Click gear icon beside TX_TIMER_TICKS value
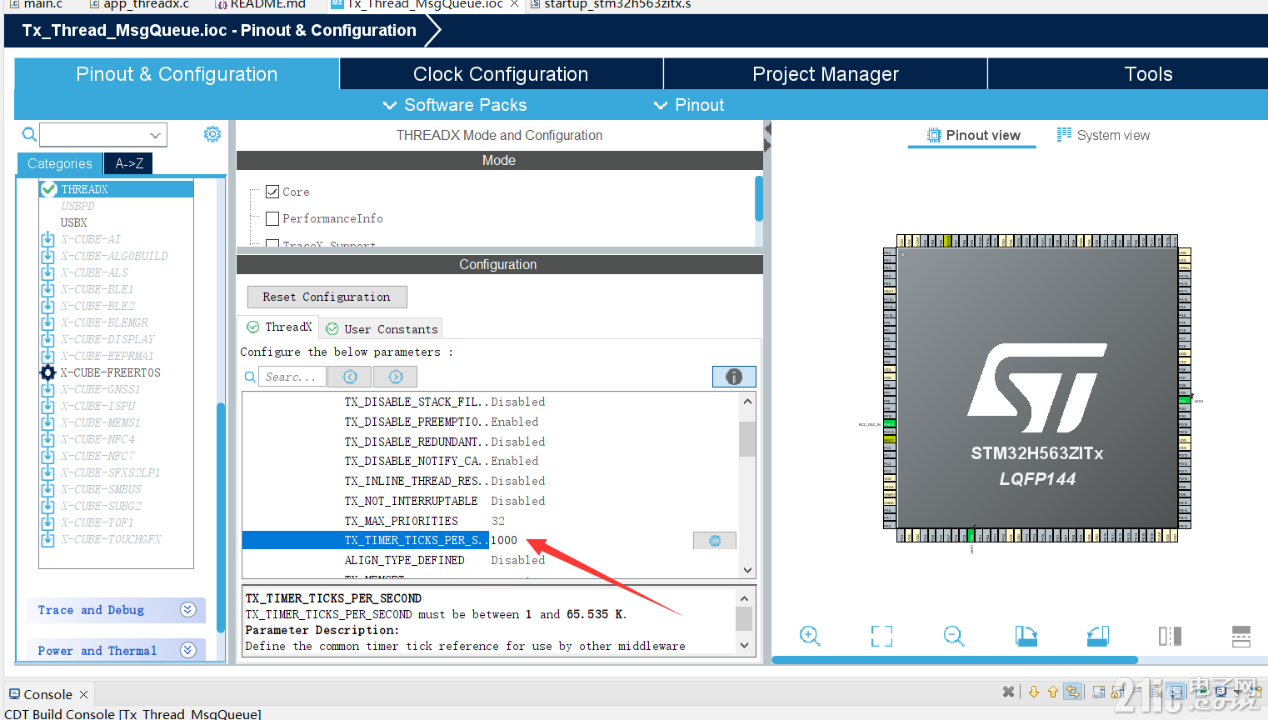1268x720 pixels. click(715, 540)
